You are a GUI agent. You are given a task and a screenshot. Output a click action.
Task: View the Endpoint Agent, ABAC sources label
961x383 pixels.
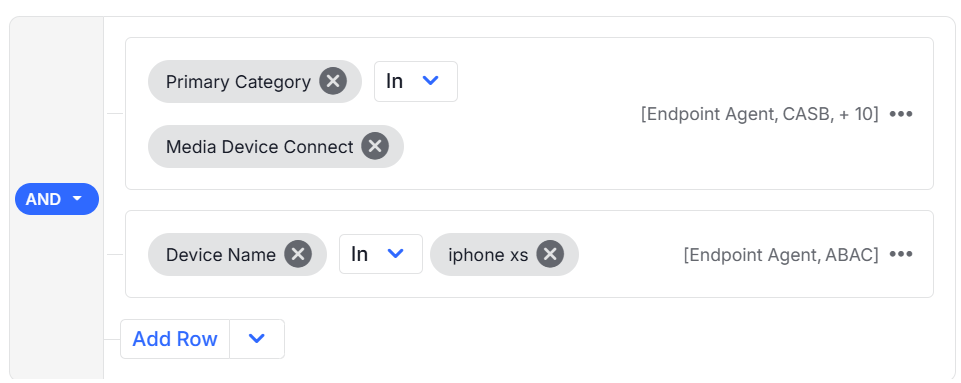point(781,254)
